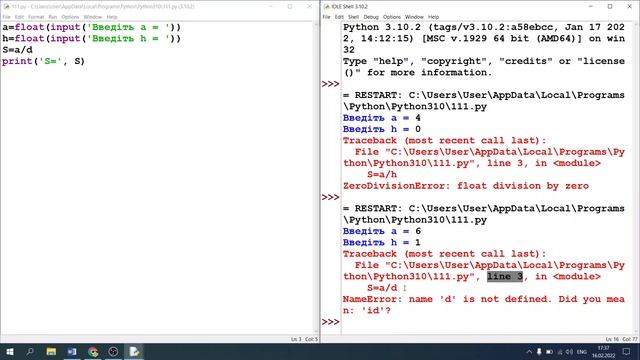The image size is (640, 360).
Task: Click the 'Type "help", "copyright"' info line
Action: 484,67
